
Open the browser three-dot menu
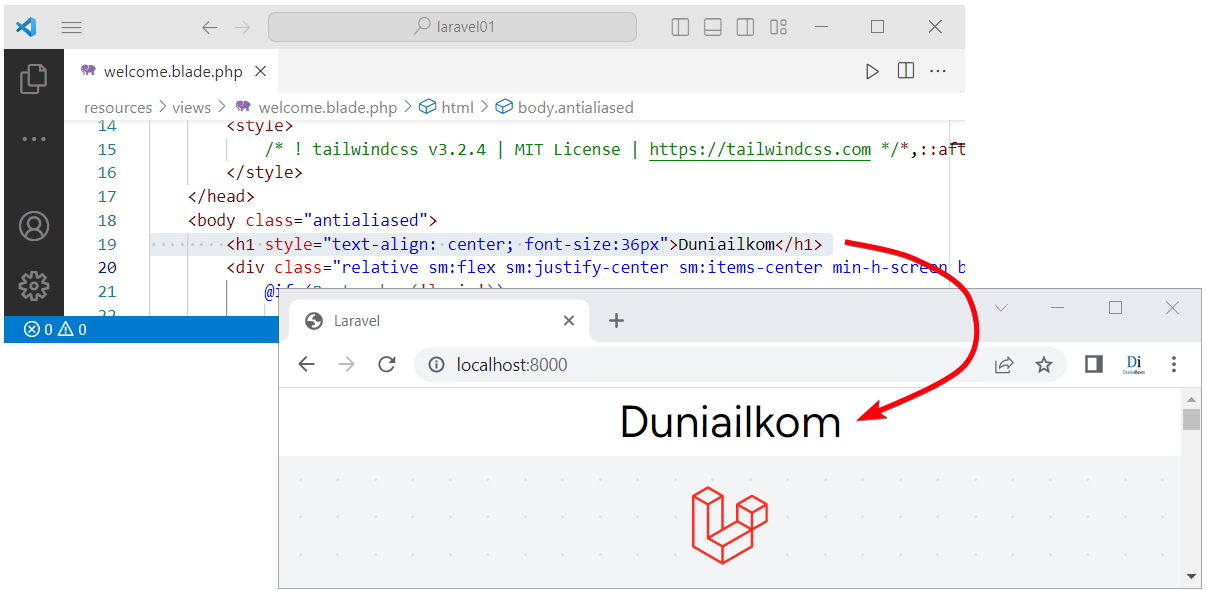coord(1174,365)
